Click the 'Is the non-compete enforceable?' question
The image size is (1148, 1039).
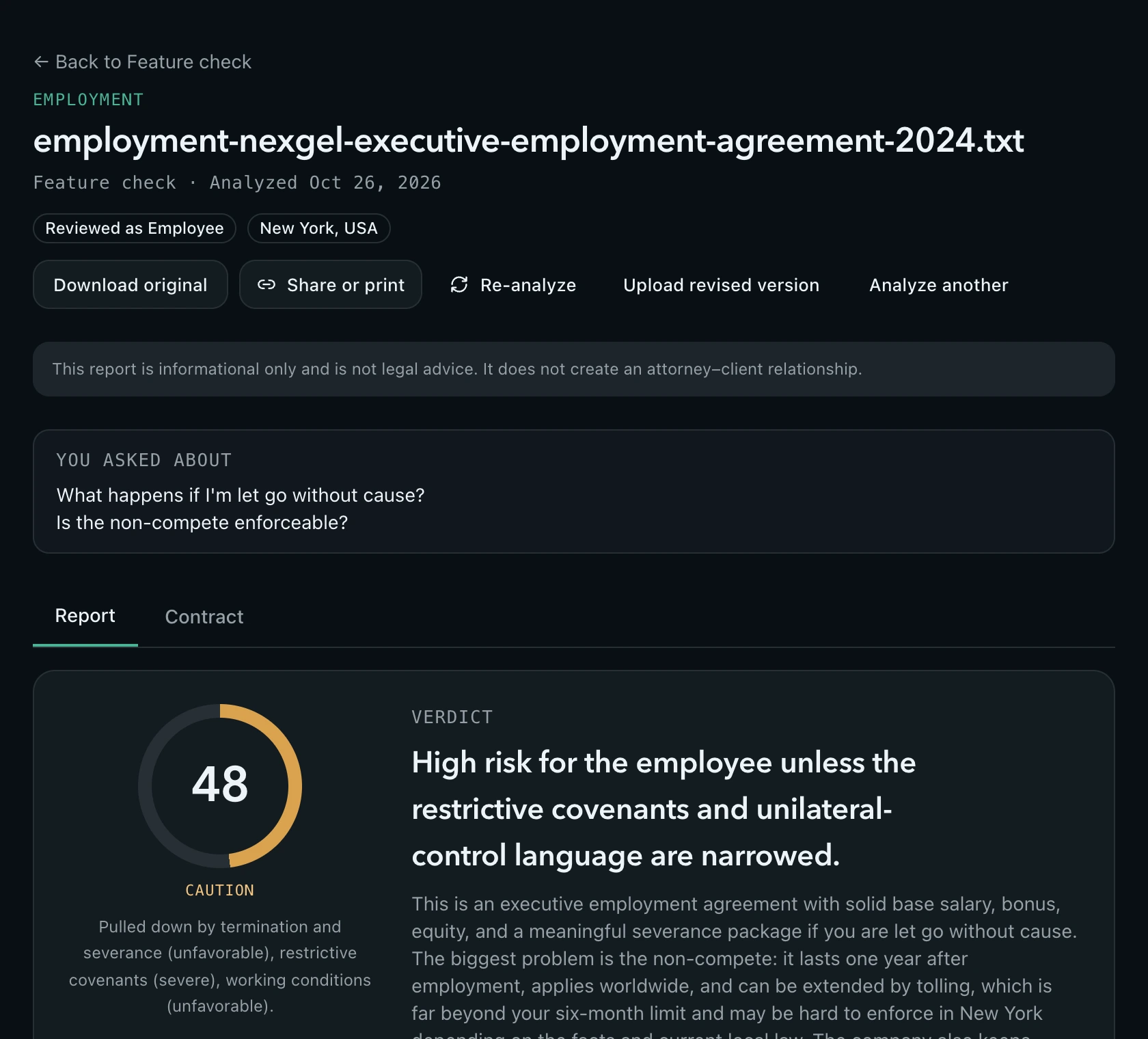(202, 522)
